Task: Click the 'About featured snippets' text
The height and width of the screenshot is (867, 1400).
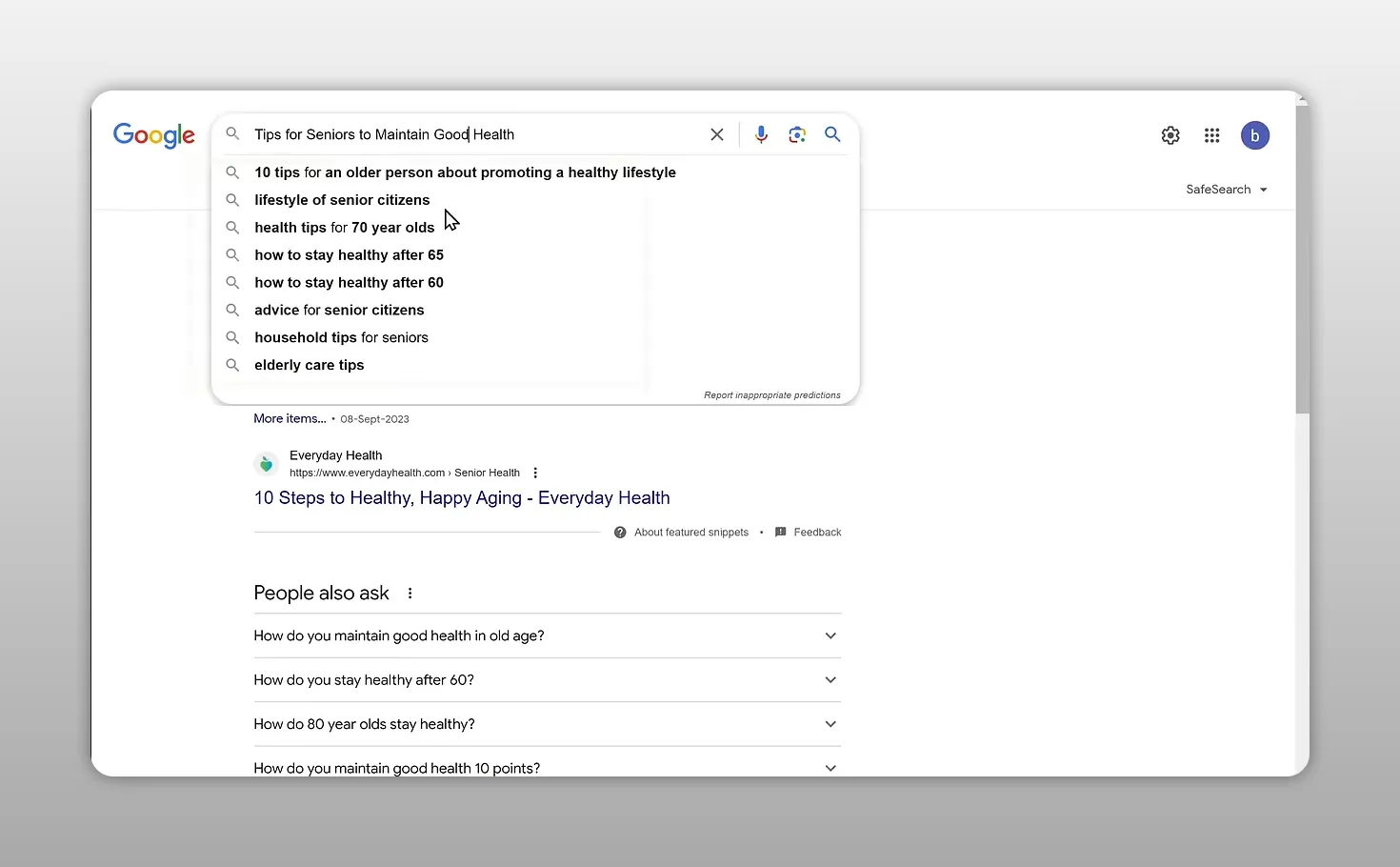Action: (691, 533)
